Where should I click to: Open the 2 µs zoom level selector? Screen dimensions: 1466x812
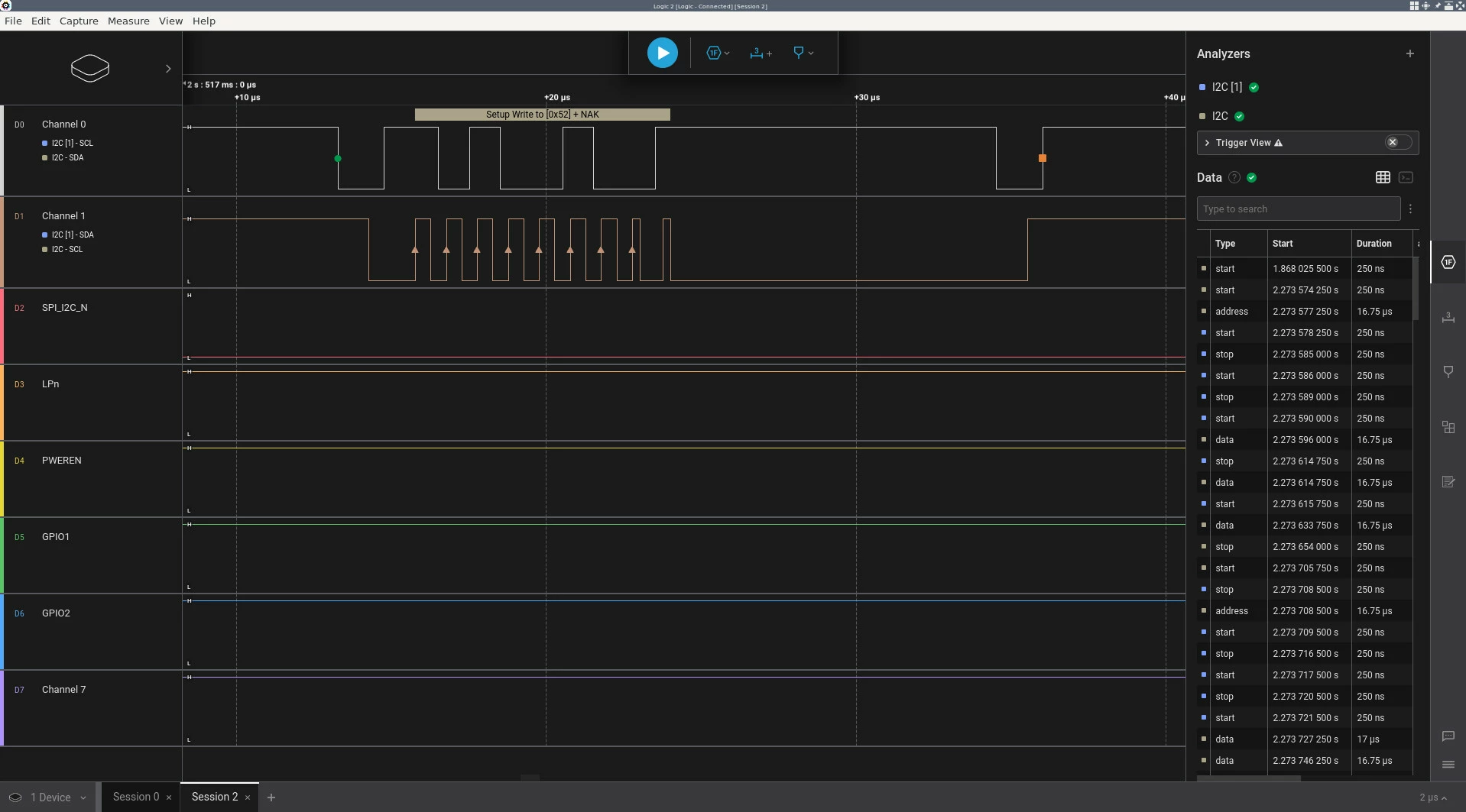[1433, 797]
